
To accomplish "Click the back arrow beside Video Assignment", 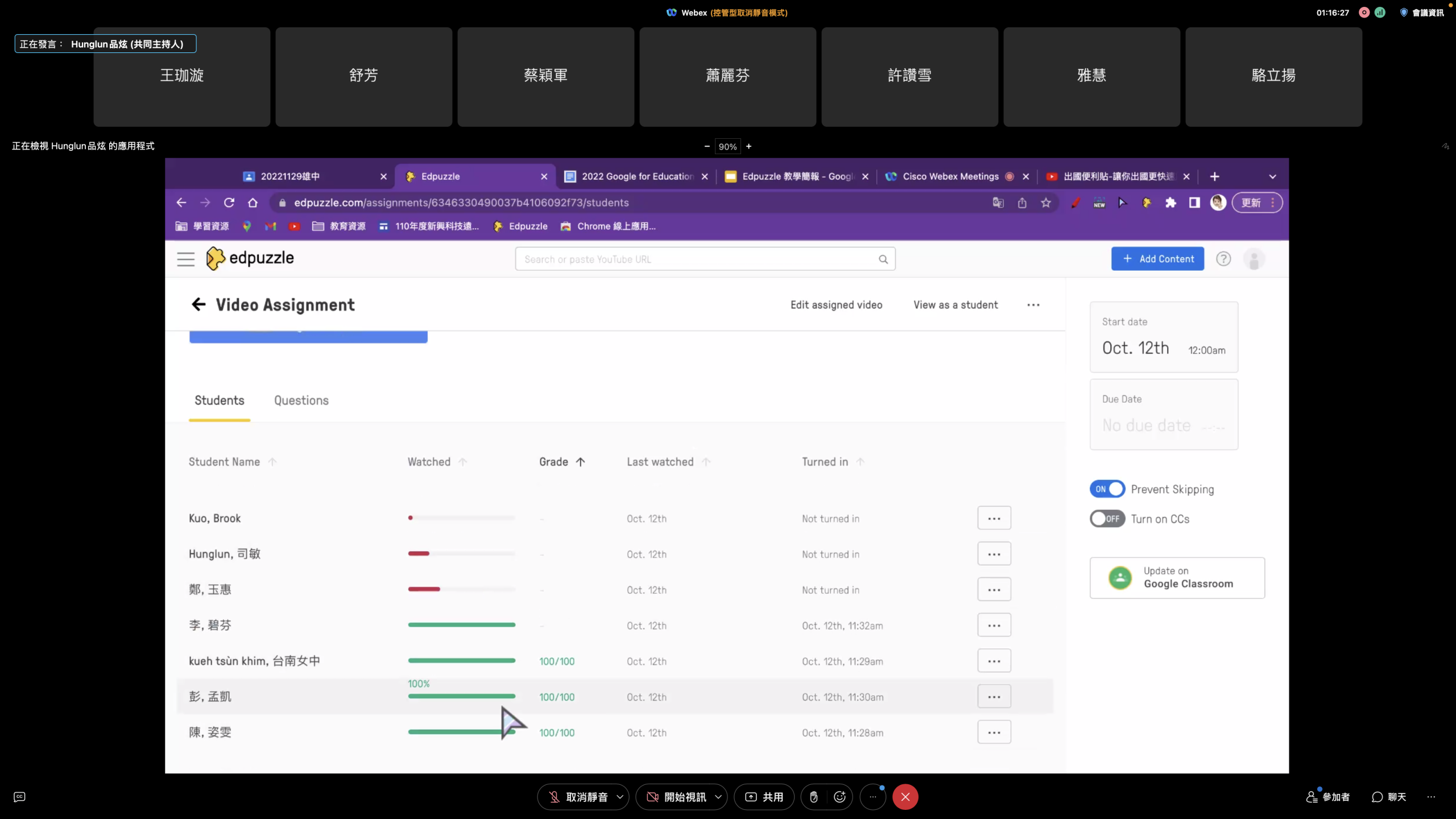I will pyautogui.click(x=198, y=305).
